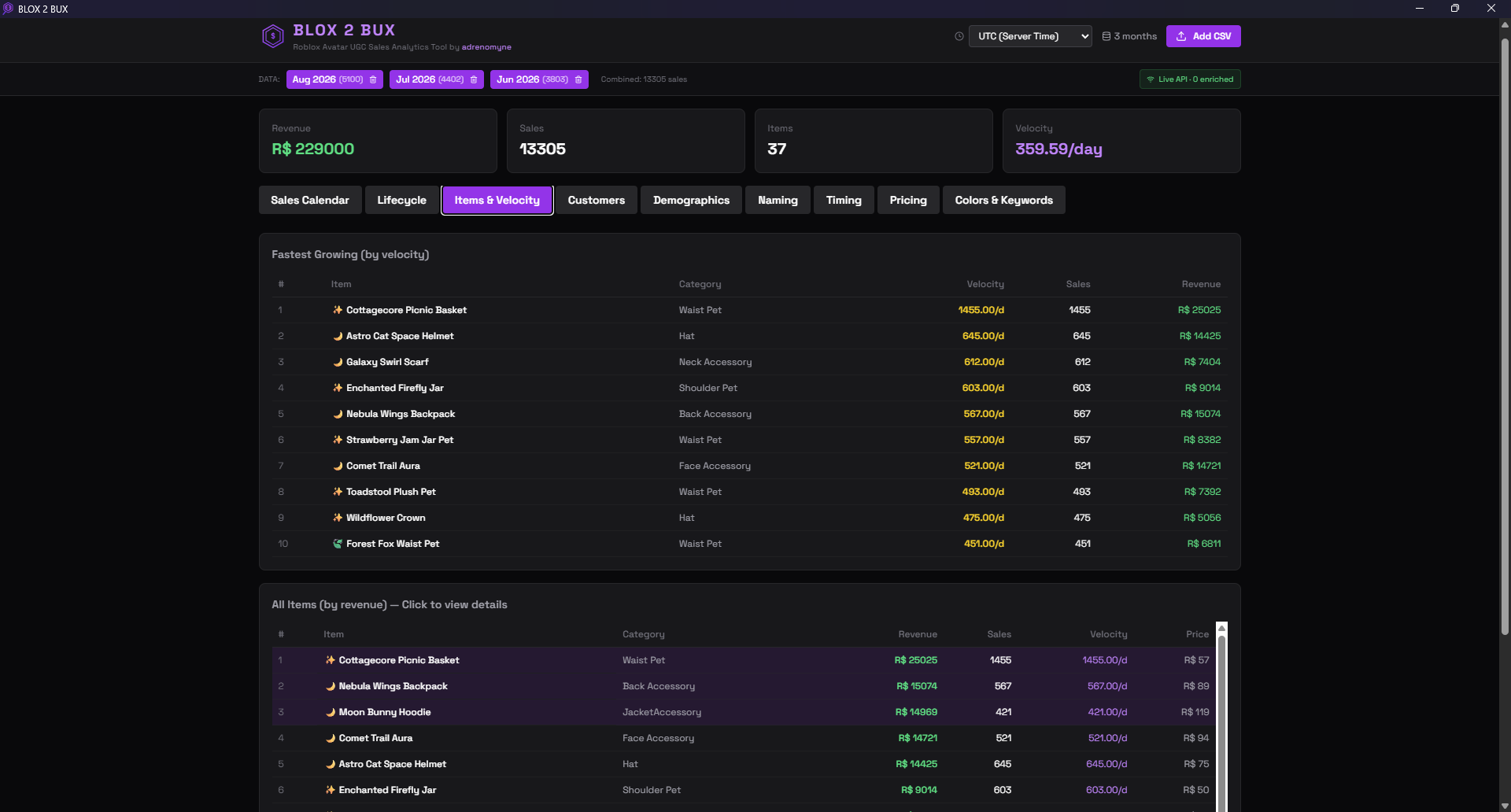This screenshot has height=812, width=1511.
Task: Remove the Jul 2026 data via the trash icon
Action: 472,79
